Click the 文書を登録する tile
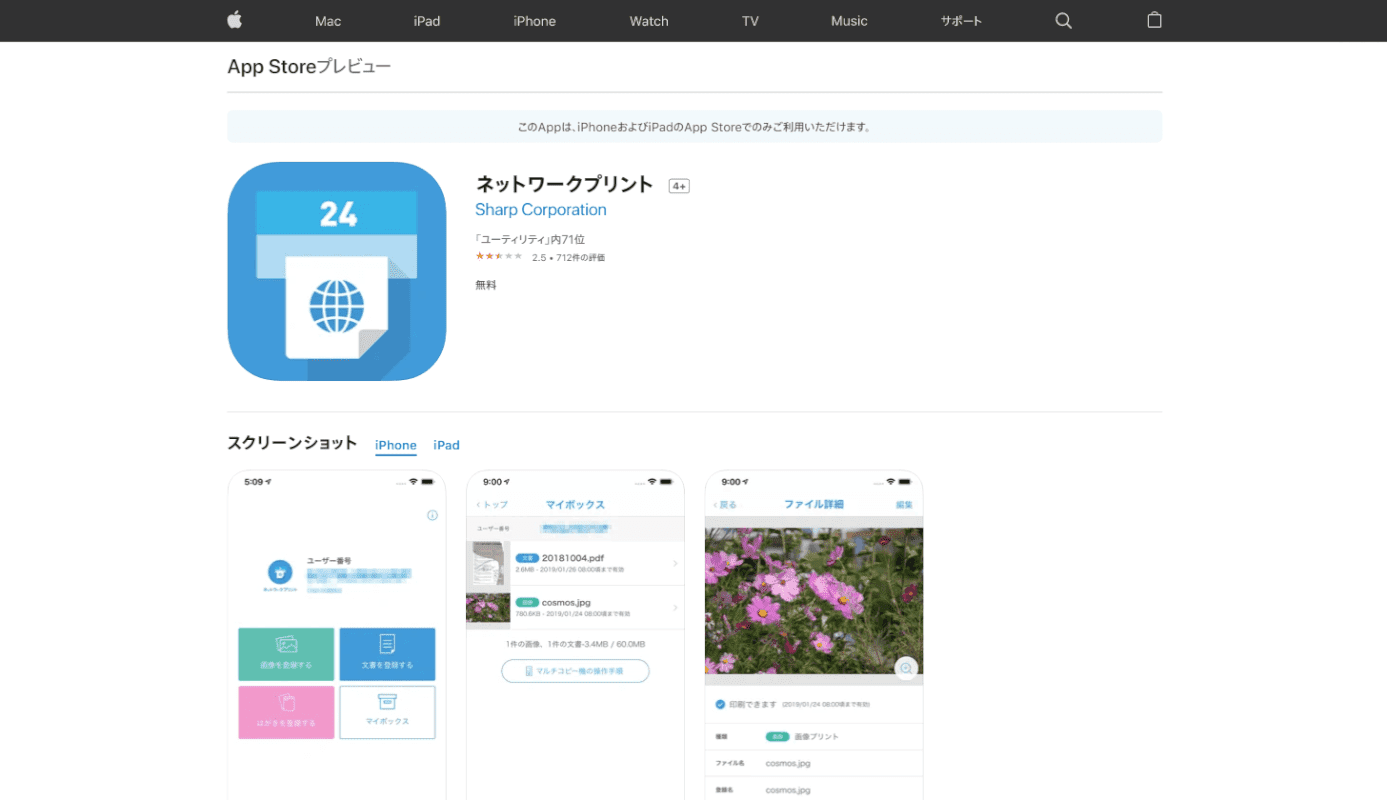Viewport: 1387px width, 800px height. click(x=387, y=654)
